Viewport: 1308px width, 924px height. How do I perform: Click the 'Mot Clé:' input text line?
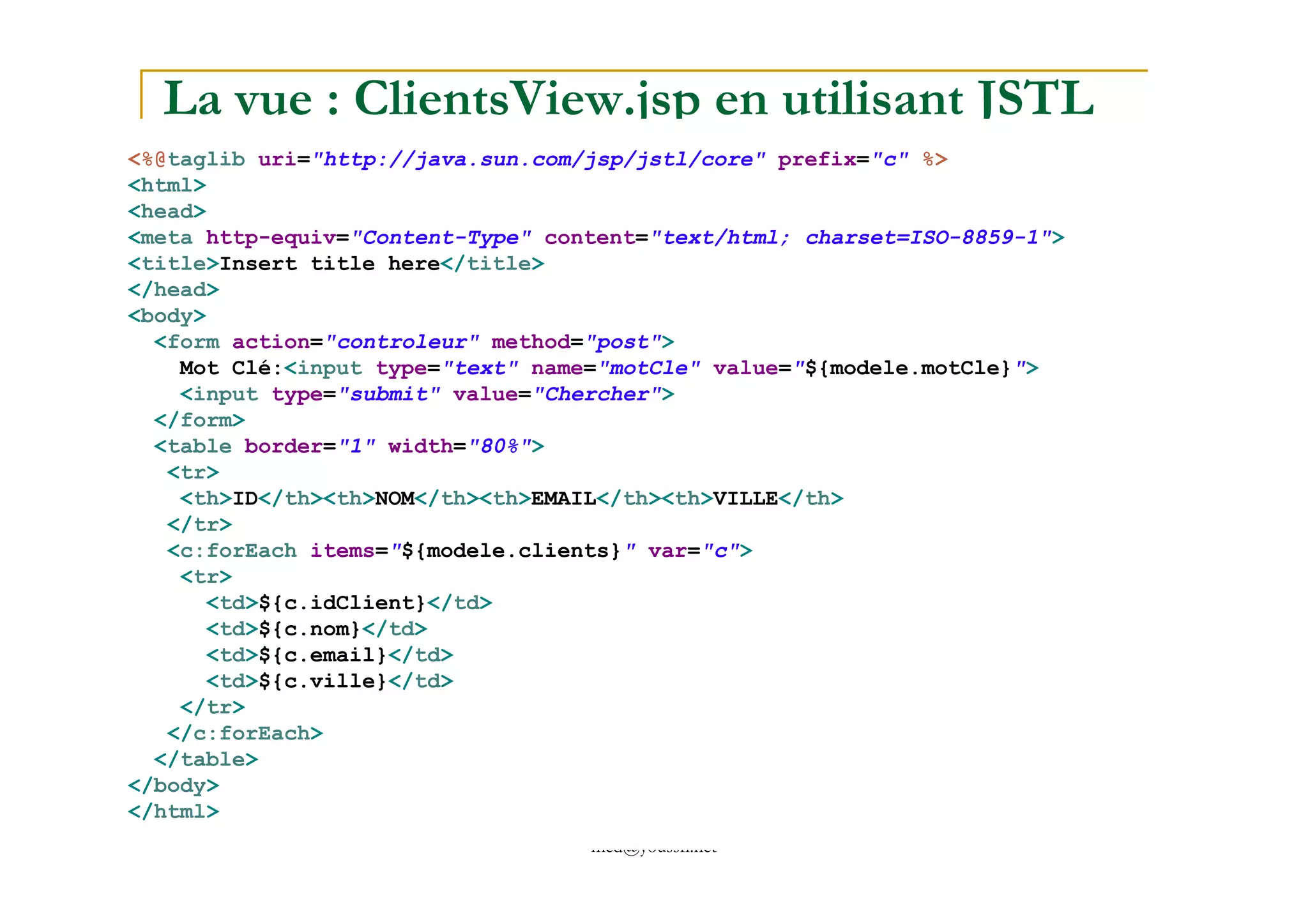[609, 368]
